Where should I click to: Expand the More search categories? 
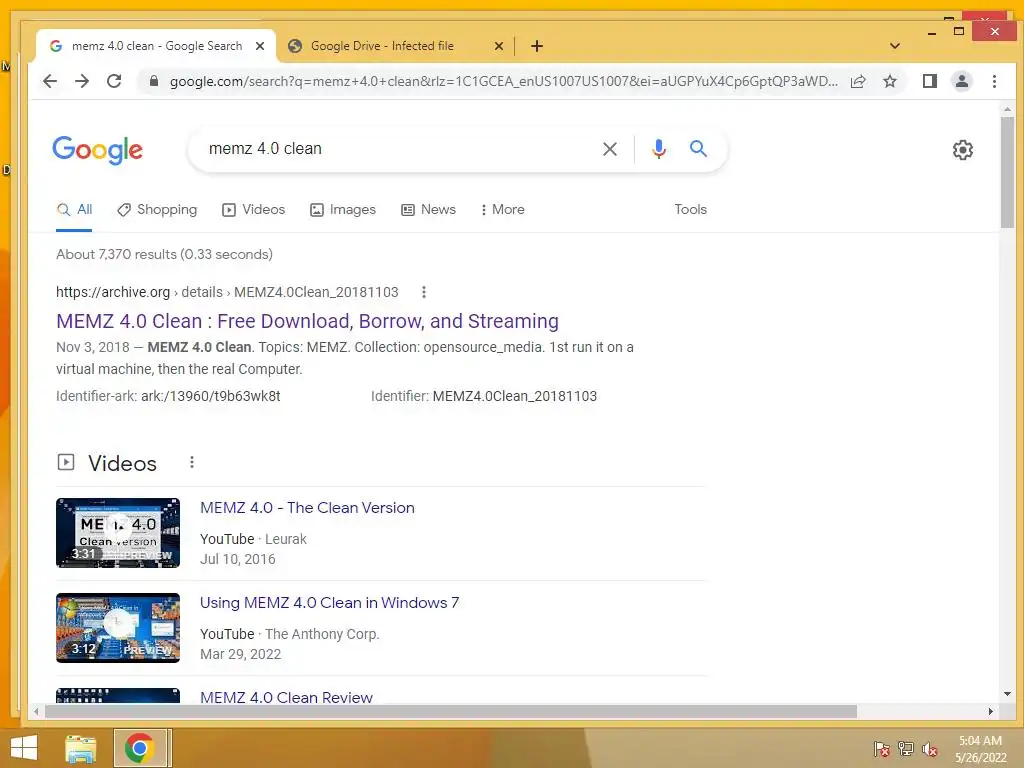click(x=502, y=210)
